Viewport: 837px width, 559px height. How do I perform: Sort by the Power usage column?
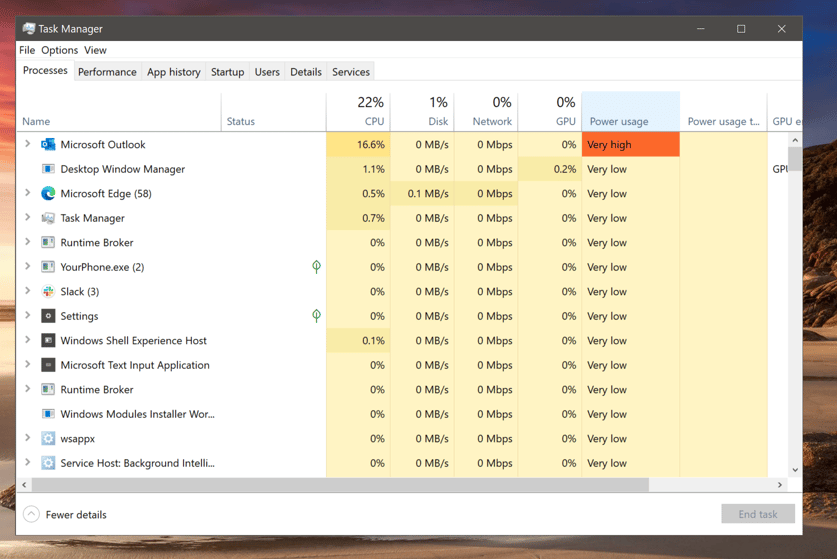(x=630, y=112)
